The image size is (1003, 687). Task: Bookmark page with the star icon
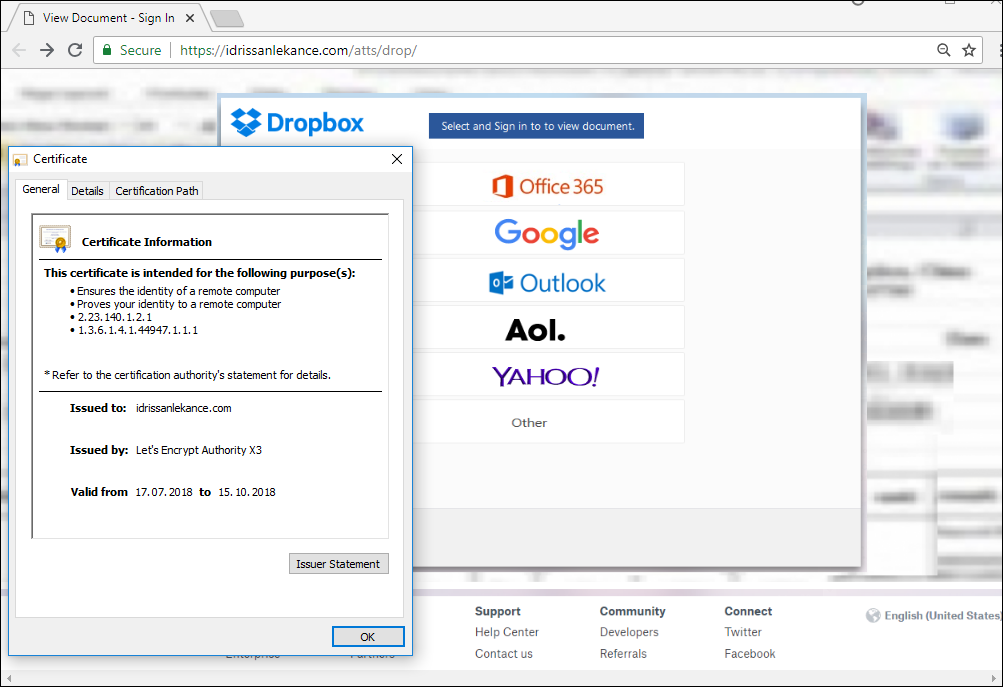969,50
